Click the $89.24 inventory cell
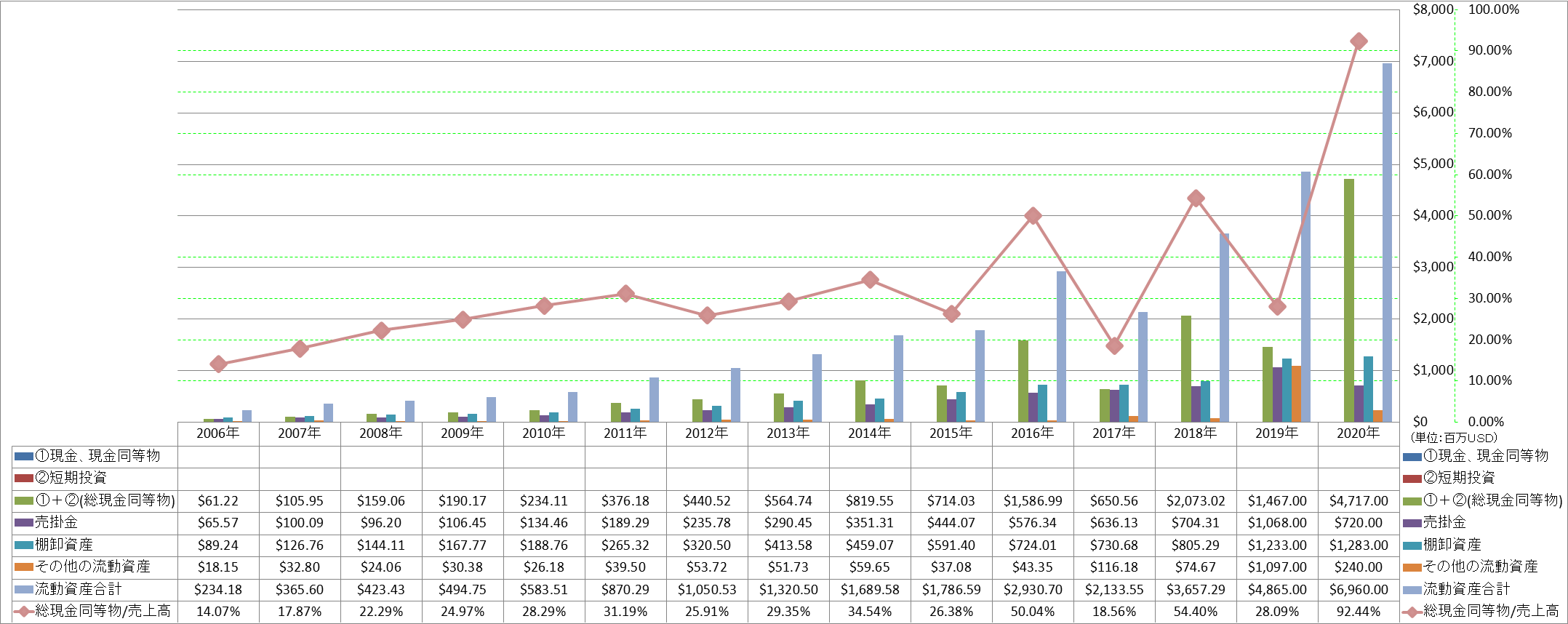 (218, 545)
